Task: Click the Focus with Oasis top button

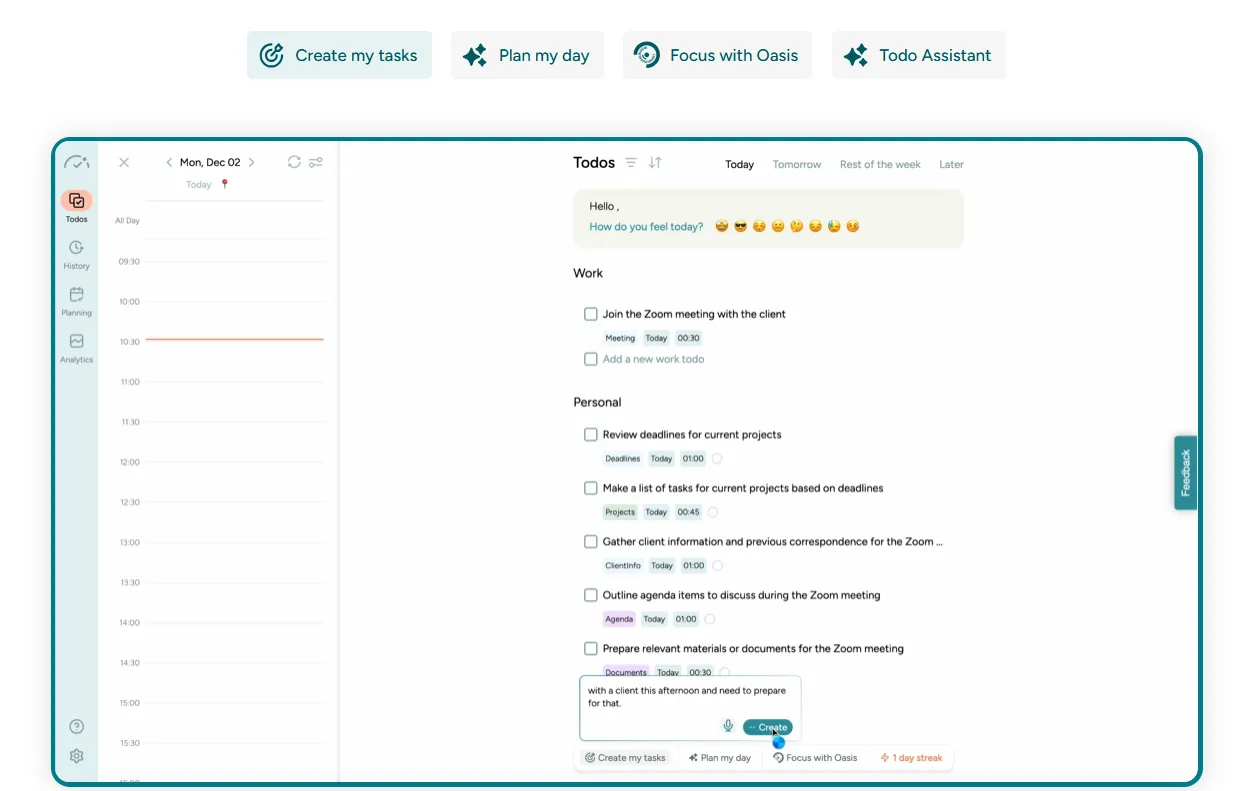Action: tap(717, 55)
